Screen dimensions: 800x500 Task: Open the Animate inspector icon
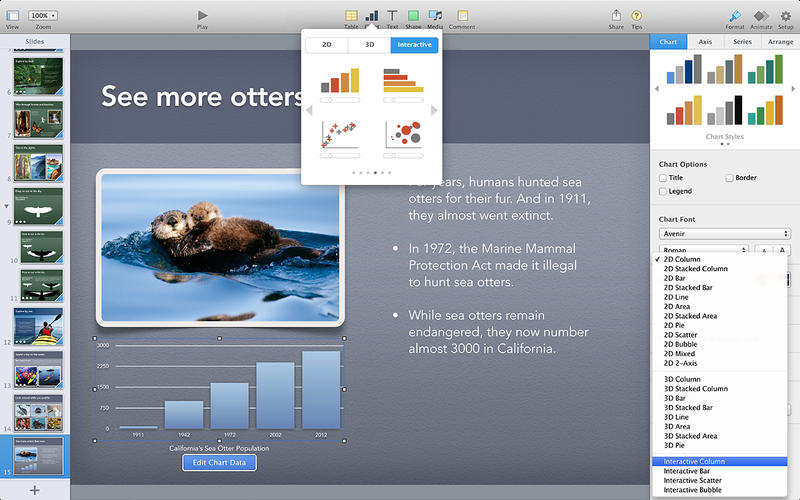[761, 15]
